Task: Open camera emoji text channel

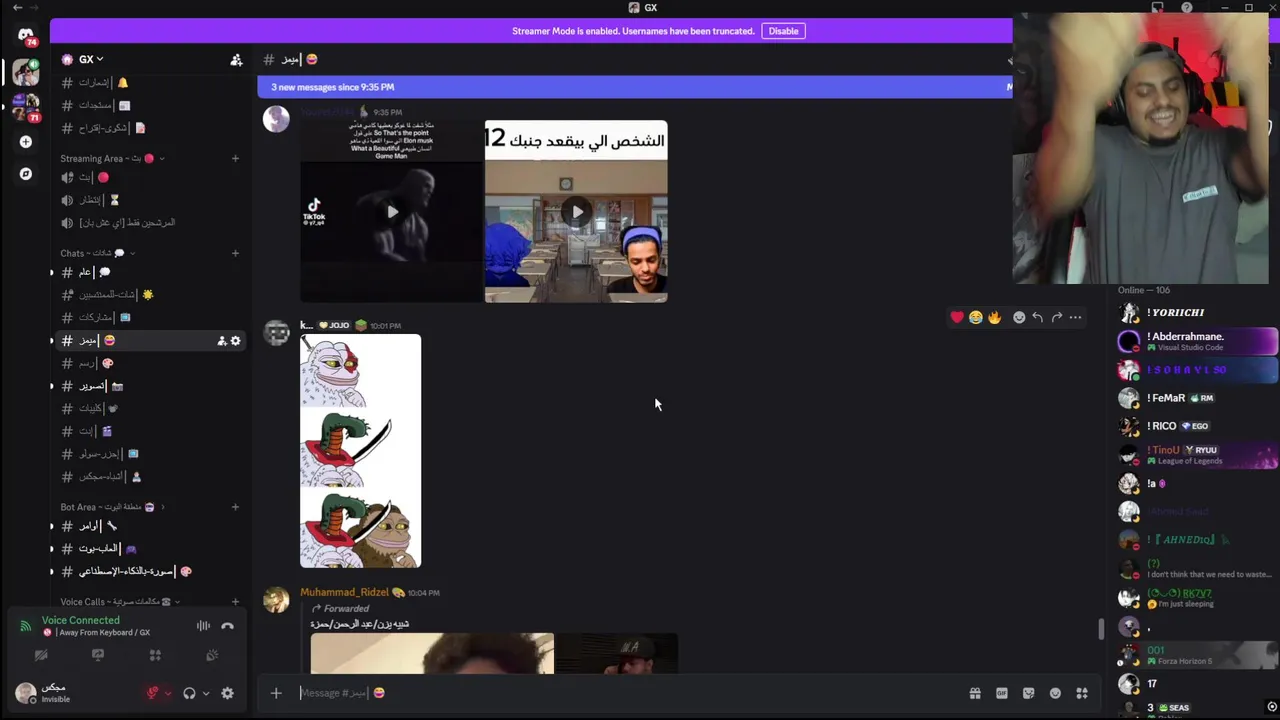Action: coord(148,386)
